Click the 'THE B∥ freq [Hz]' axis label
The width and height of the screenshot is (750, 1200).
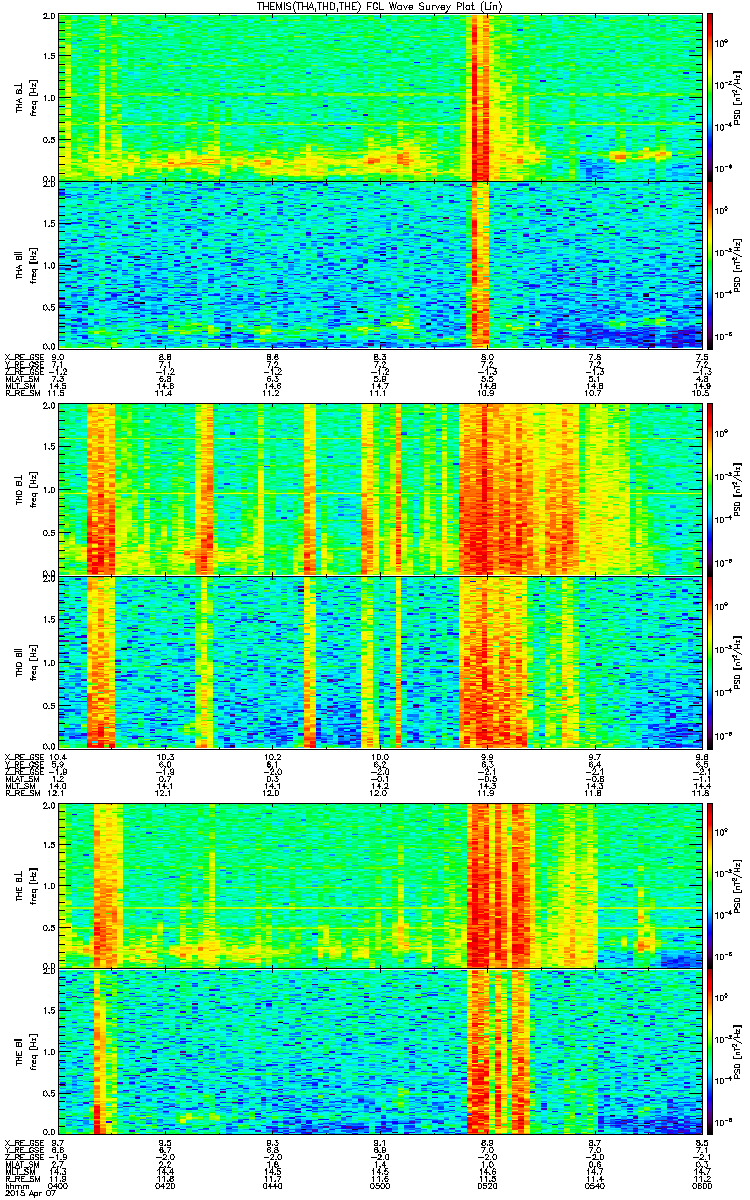pos(25,1052)
